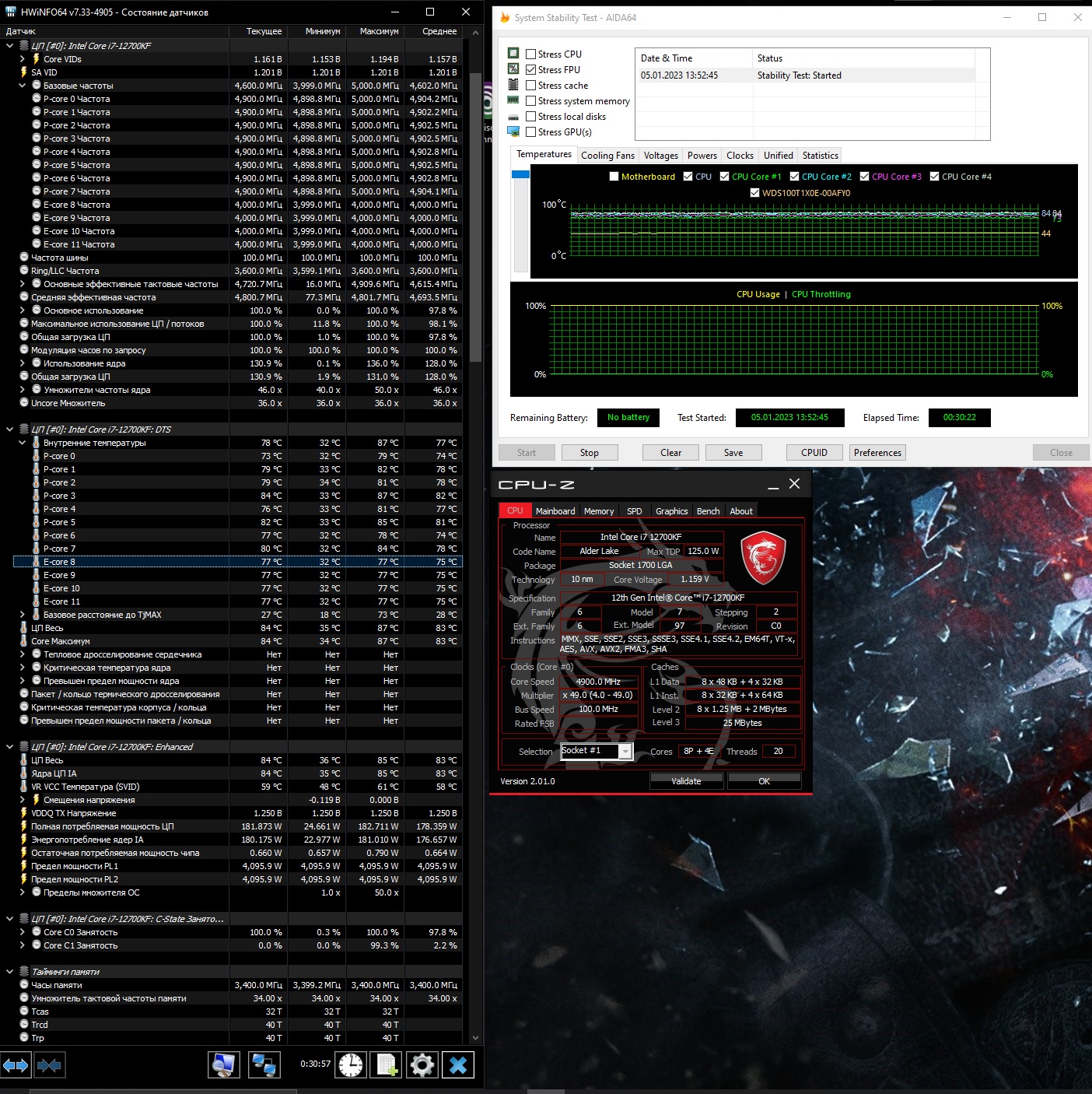Click the lightning bolt icon on the Core VIDs row

[36, 59]
